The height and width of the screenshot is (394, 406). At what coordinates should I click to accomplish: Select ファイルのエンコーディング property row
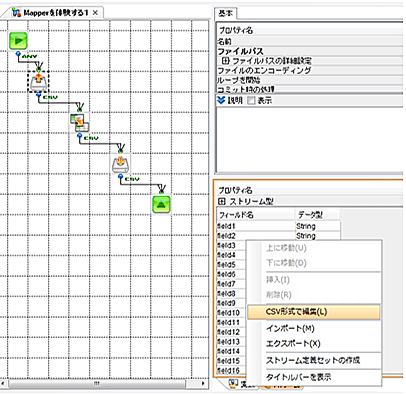click(x=310, y=70)
